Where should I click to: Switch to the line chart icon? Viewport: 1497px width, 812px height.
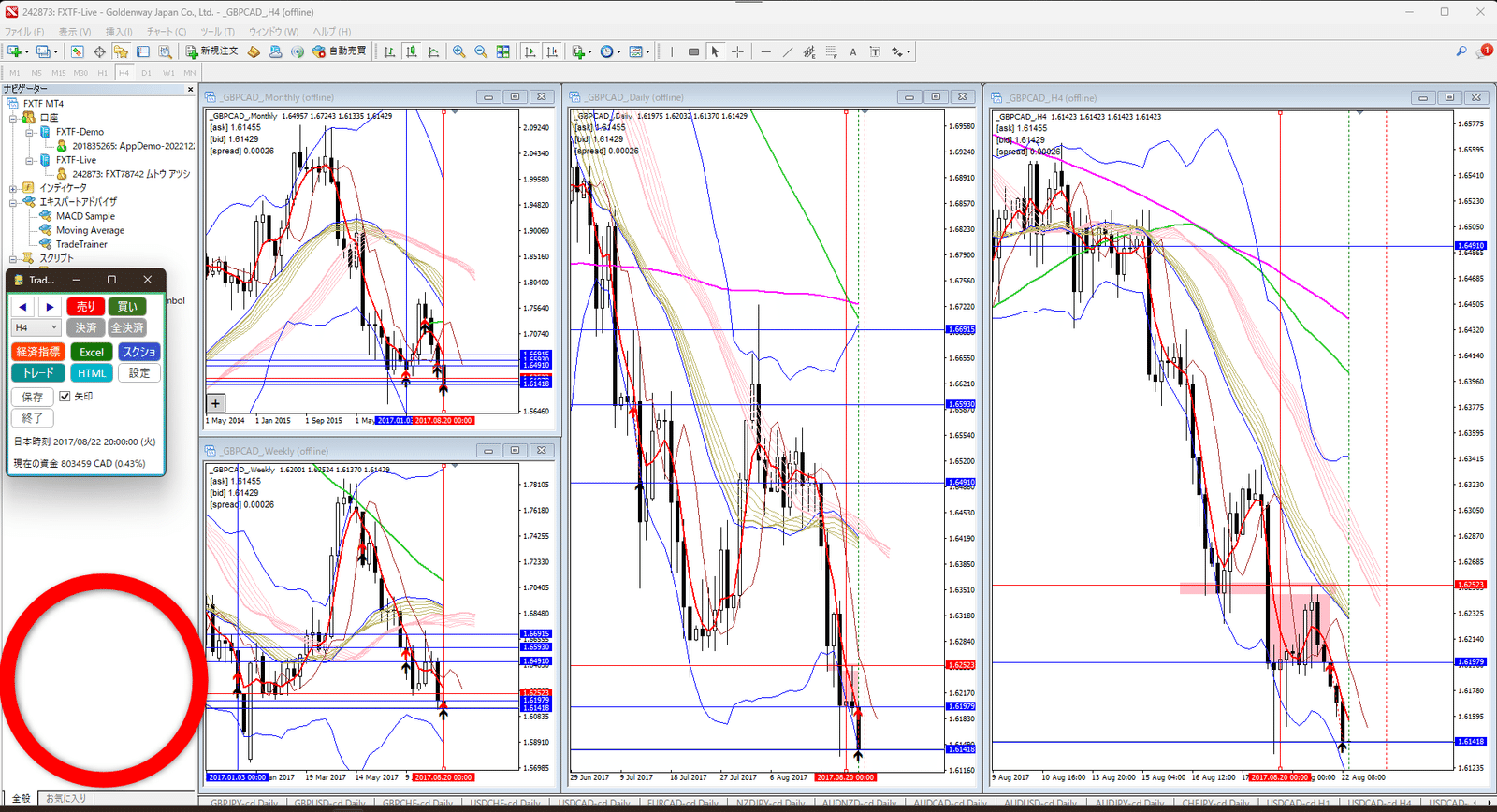(433, 51)
